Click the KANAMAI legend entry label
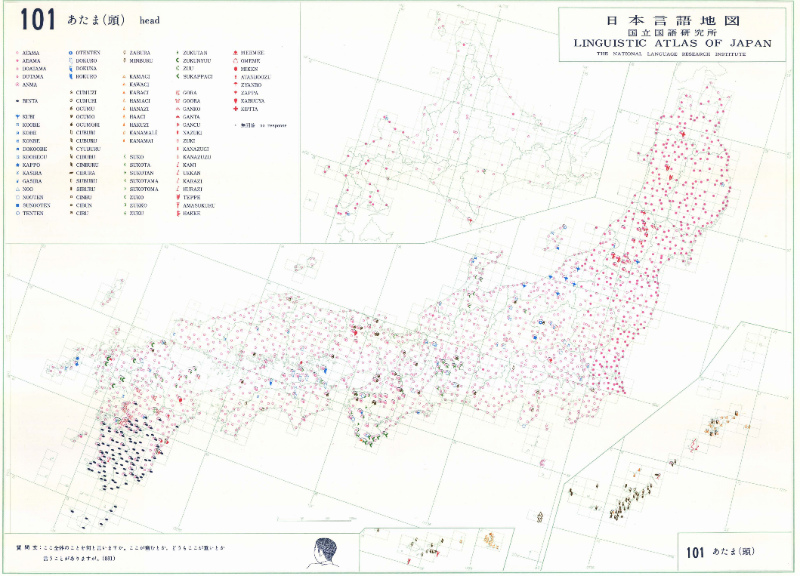This screenshot has width=800, height=576. (x=141, y=139)
